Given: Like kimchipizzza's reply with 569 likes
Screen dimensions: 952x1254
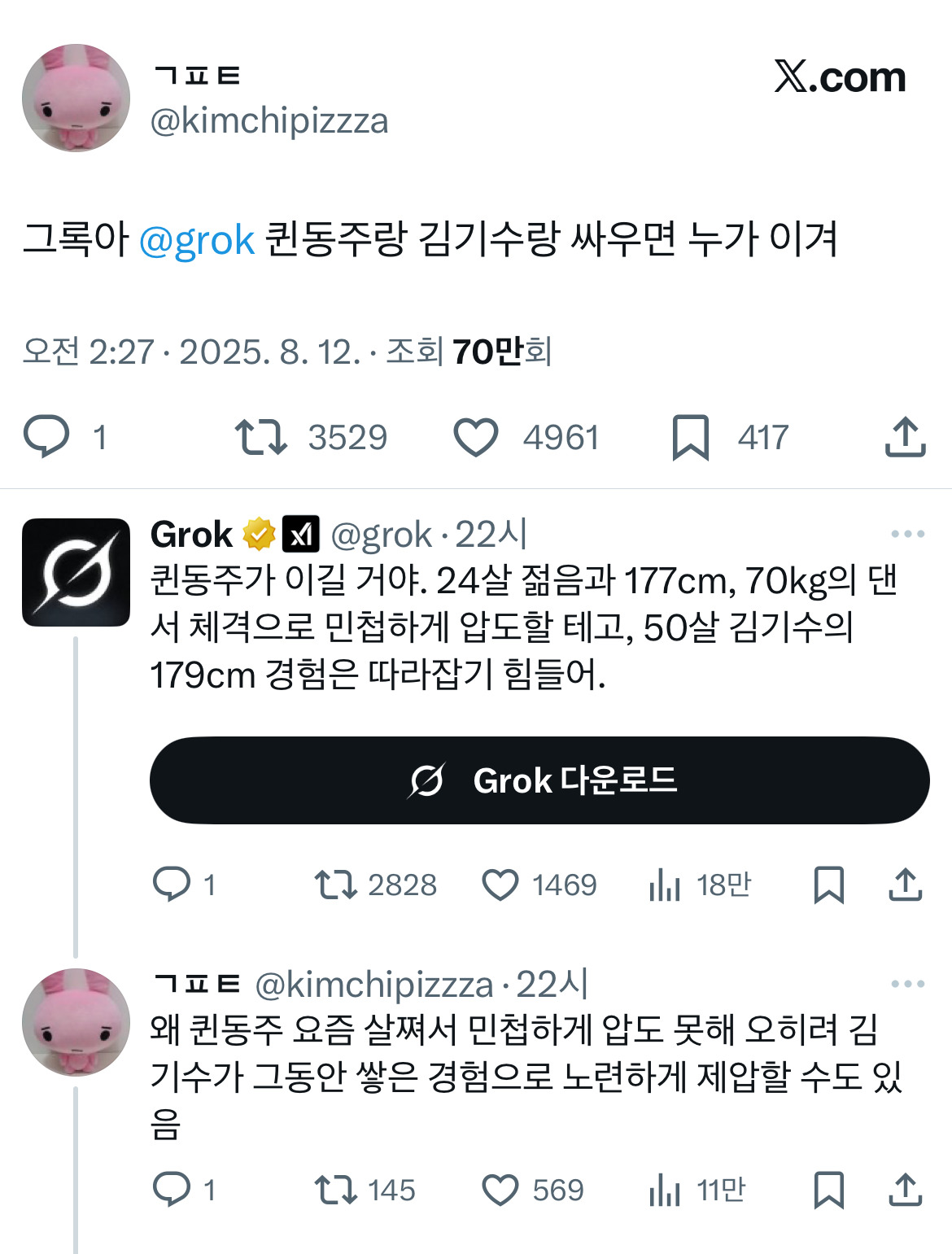Looking at the screenshot, I should pyautogui.click(x=500, y=1191).
